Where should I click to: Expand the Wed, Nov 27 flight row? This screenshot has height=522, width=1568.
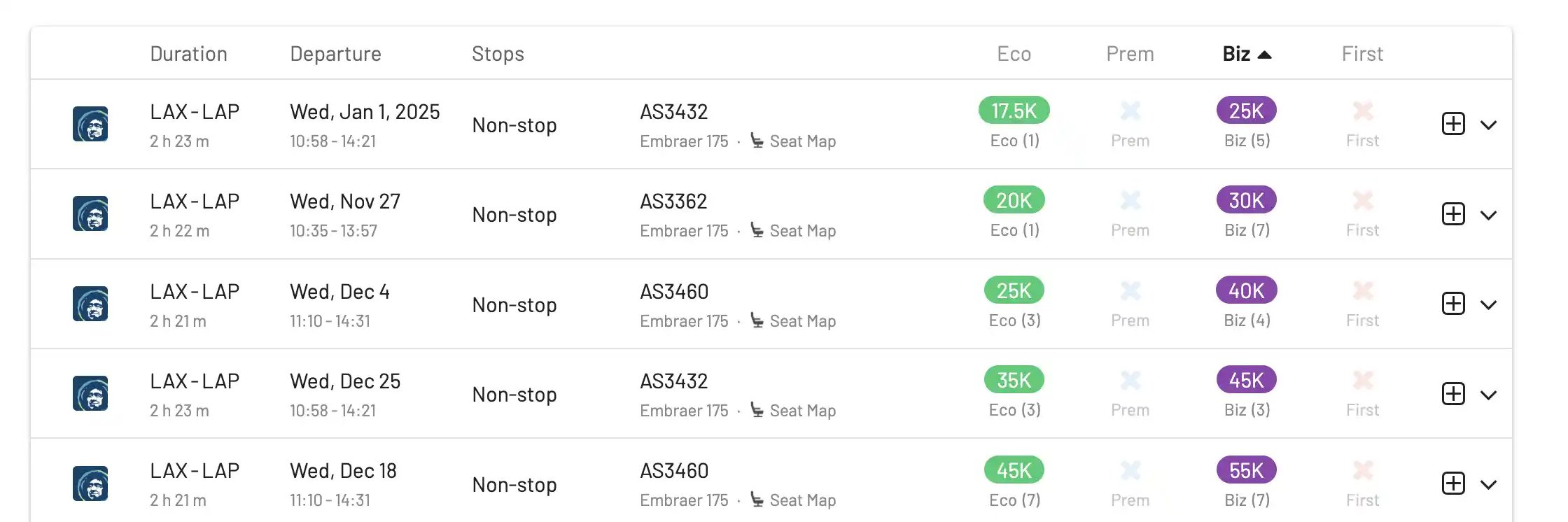point(1488,216)
